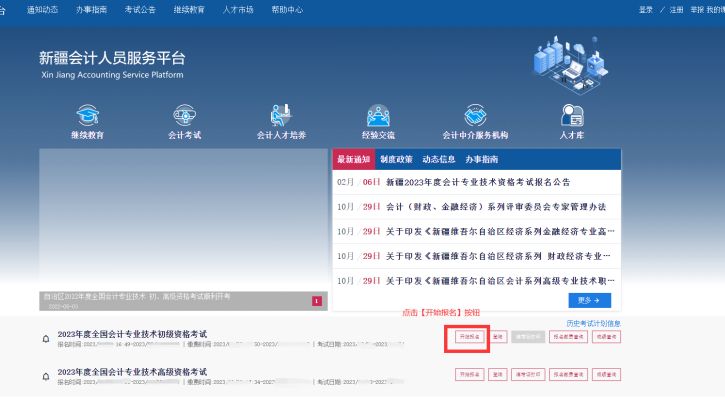Switch to the 制度政策 tab
This screenshot has width=725, height=398.
click(x=396, y=159)
